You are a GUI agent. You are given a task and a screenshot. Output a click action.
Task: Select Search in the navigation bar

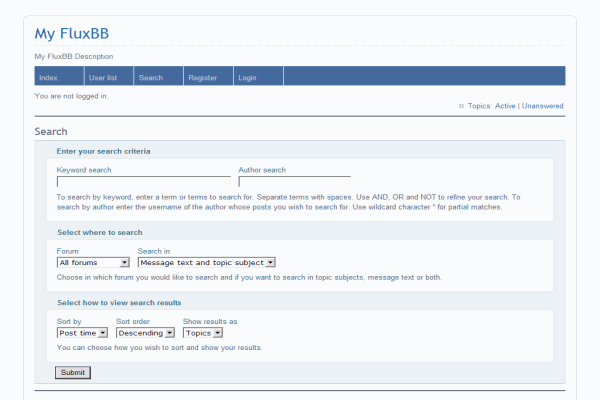click(150, 77)
